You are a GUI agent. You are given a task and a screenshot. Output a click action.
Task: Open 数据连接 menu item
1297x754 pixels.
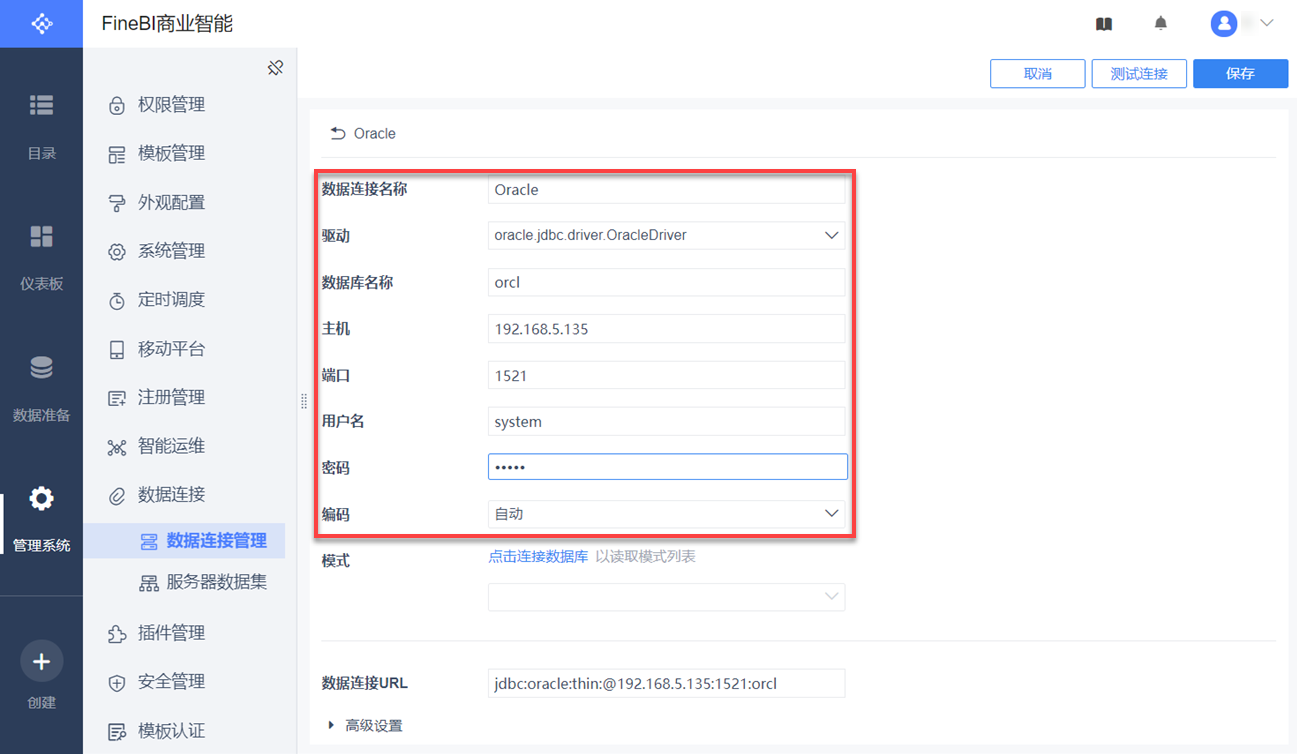pos(171,494)
